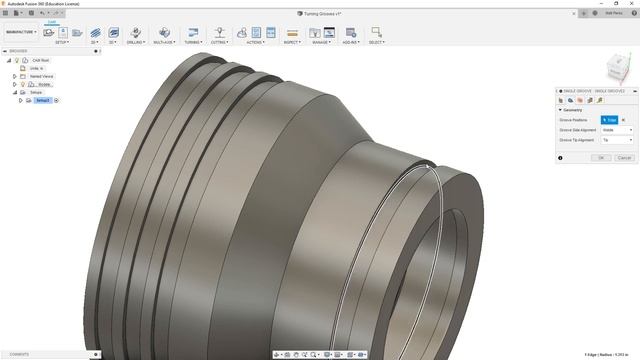Open Groove Side Alignment dropdown
640x360 pixels.
(617, 130)
